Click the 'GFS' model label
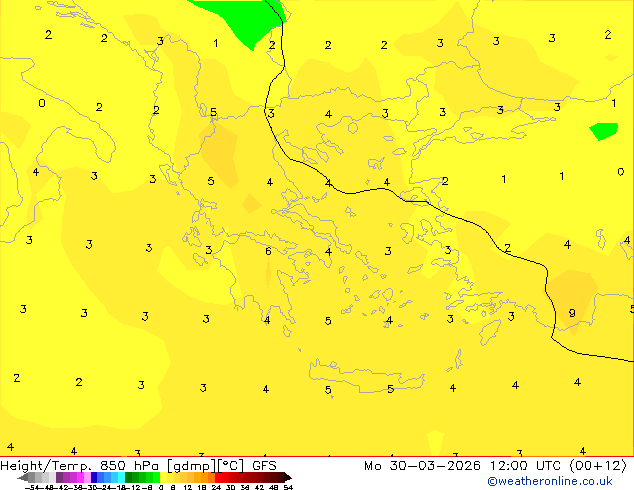The image size is (634, 490). [264, 466]
